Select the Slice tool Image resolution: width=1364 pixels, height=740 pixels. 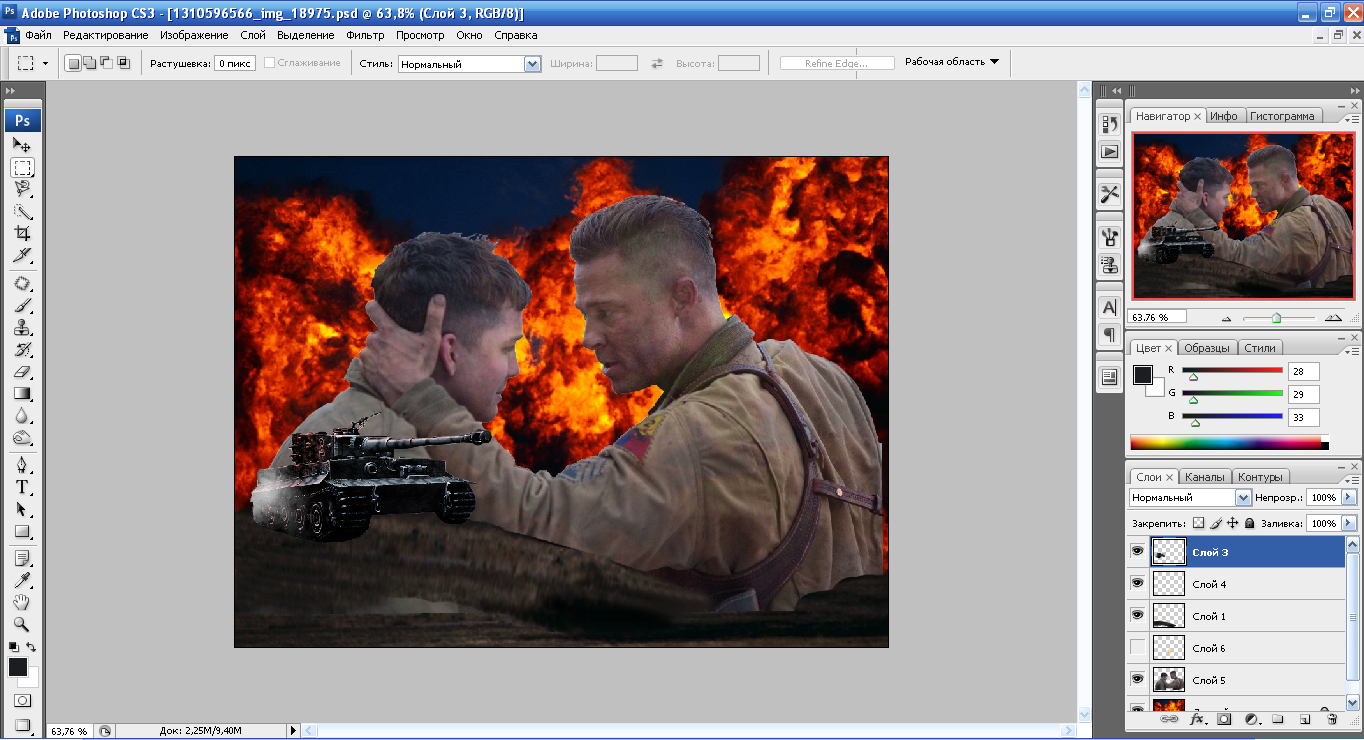tap(22, 255)
